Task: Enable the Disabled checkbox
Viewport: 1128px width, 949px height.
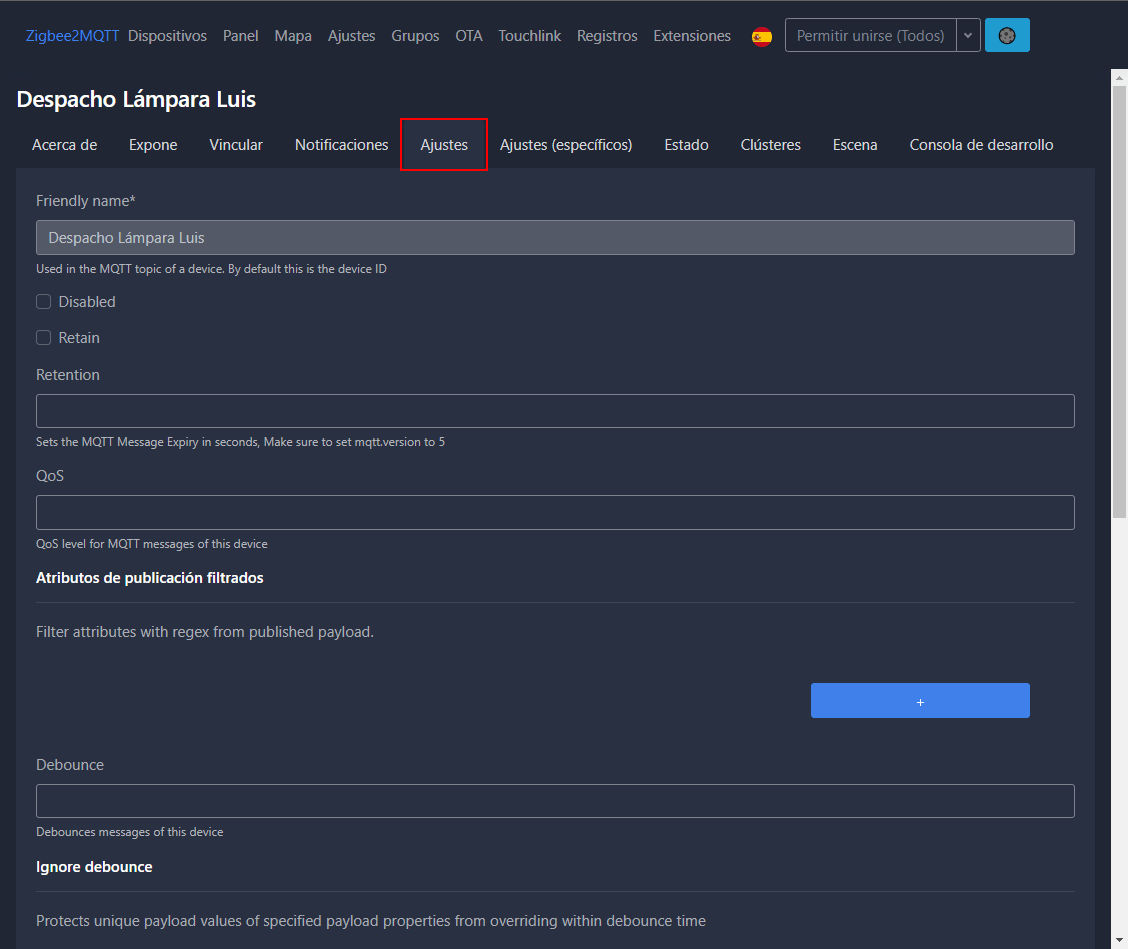Action: click(44, 302)
